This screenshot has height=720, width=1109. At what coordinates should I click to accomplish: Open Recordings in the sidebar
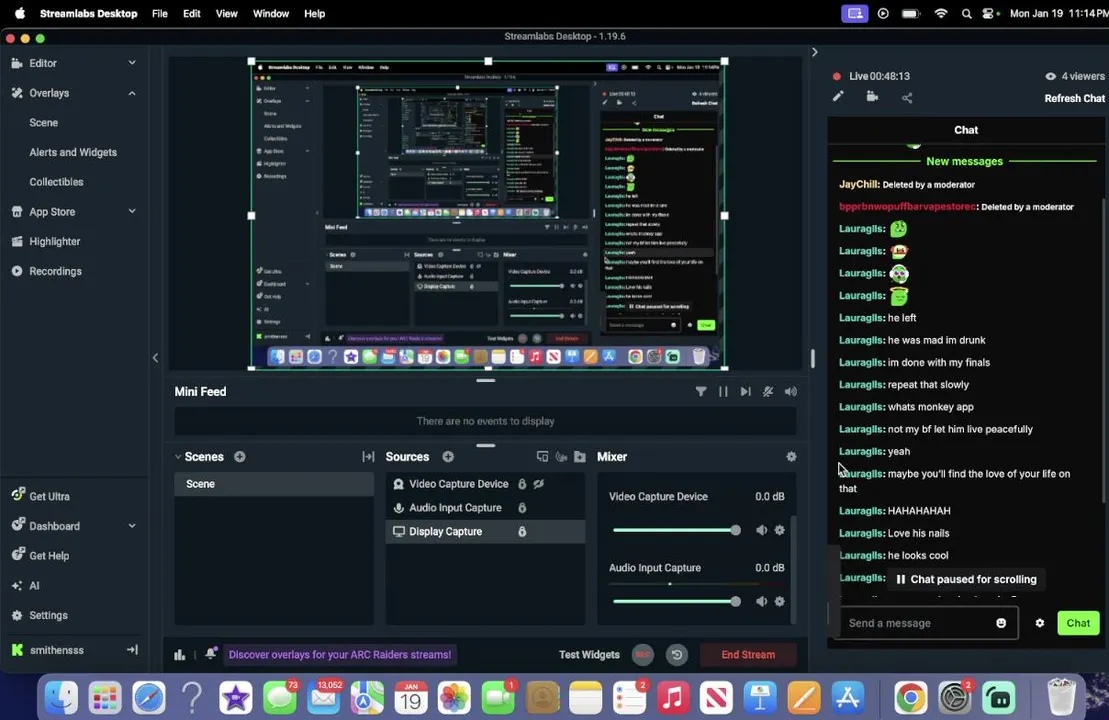coord(55,271)
